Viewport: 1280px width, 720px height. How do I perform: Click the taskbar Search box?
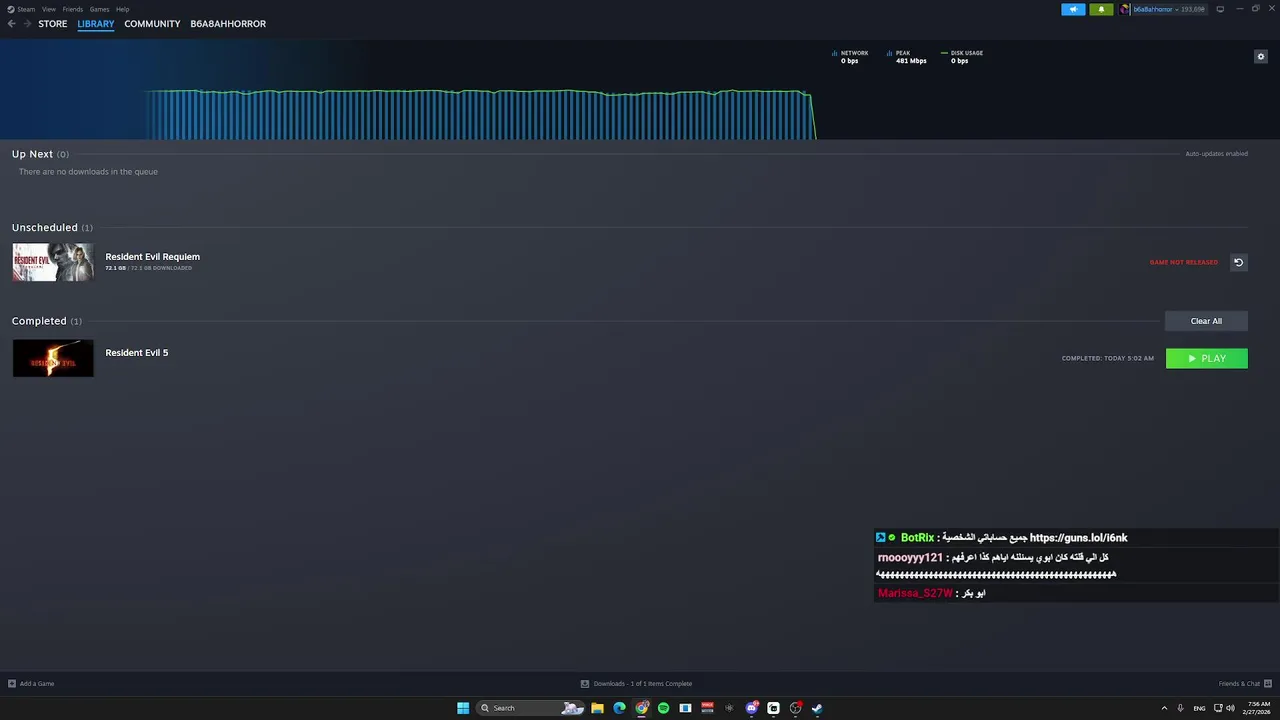(x=530, y=708)
